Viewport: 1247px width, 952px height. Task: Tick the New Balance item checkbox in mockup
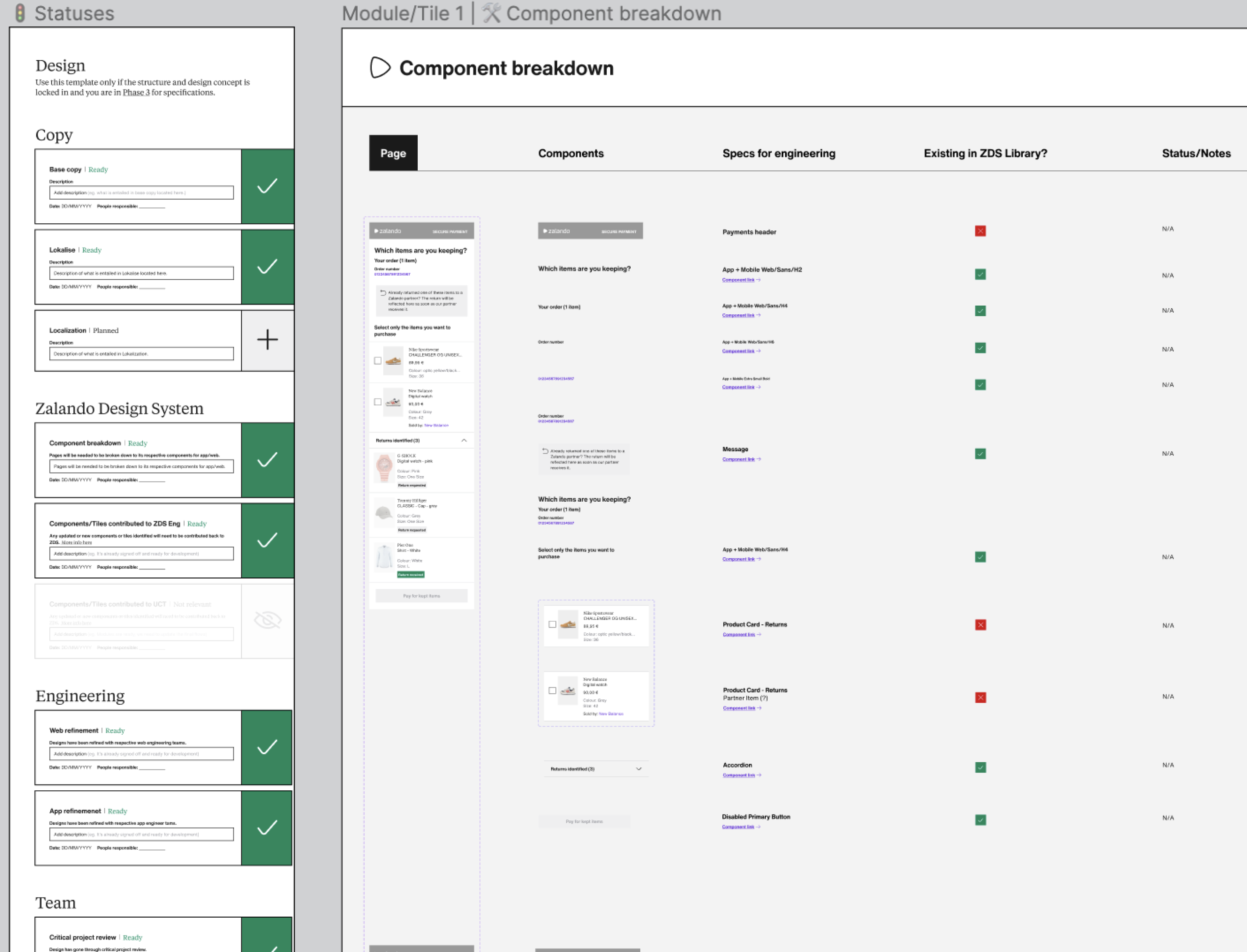coord(378,402)
